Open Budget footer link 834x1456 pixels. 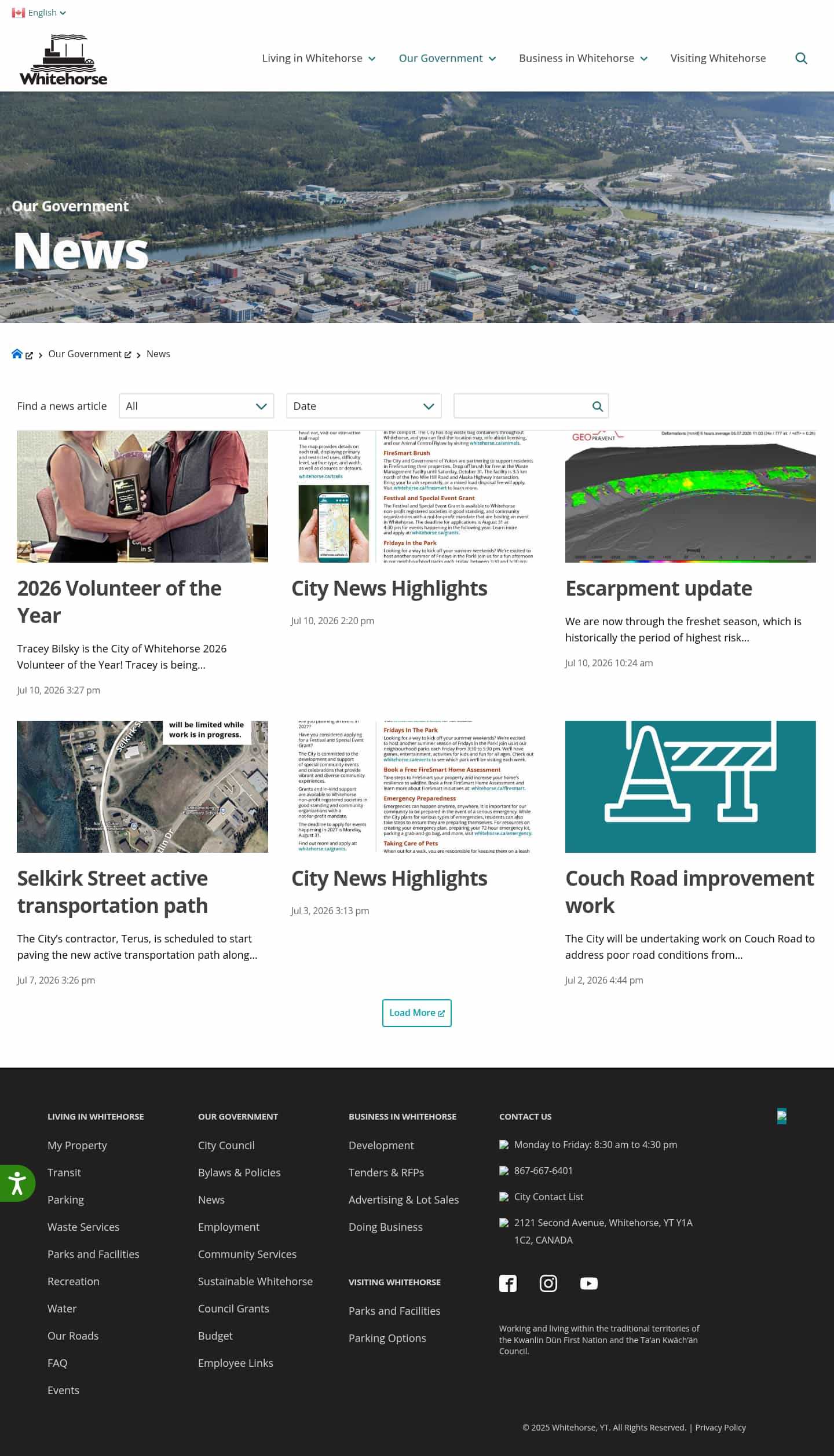215,1336
